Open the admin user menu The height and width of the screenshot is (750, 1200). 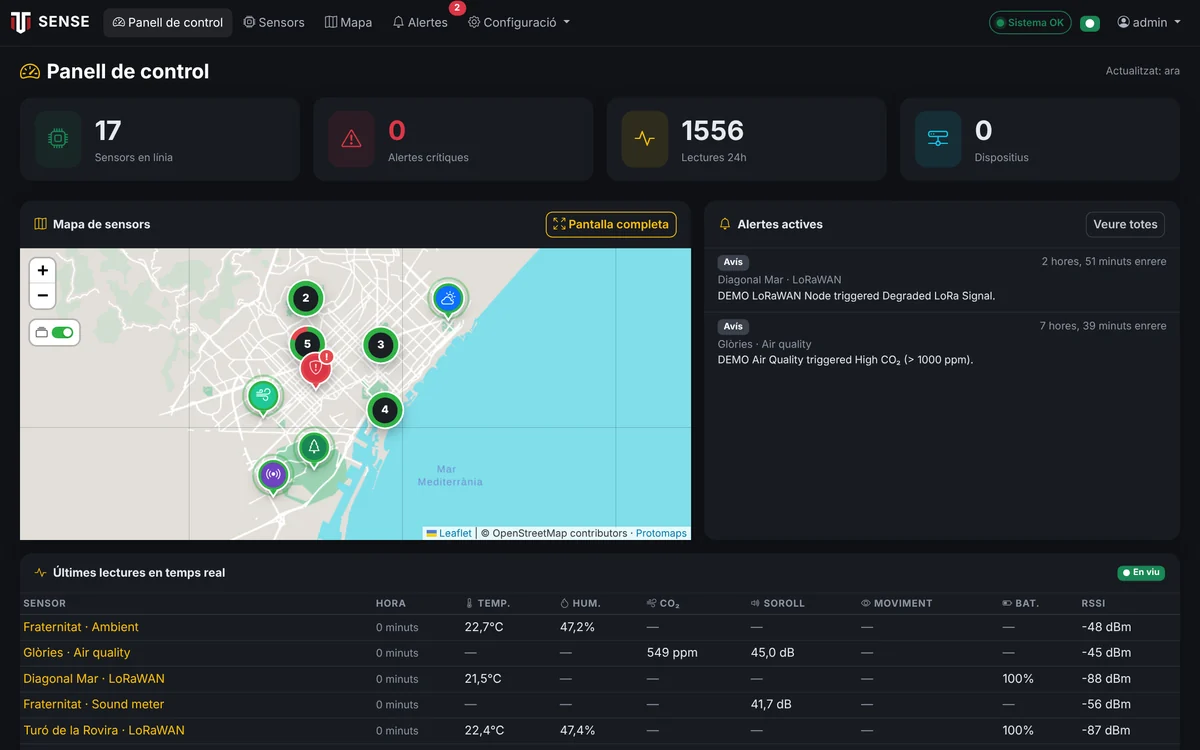pos(1148,22)
